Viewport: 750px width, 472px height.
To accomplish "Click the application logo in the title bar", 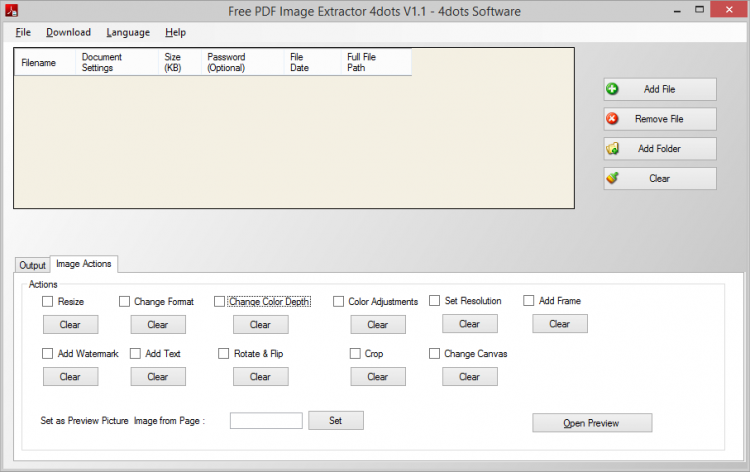I will pyautogui.click(x=11, y=10).
